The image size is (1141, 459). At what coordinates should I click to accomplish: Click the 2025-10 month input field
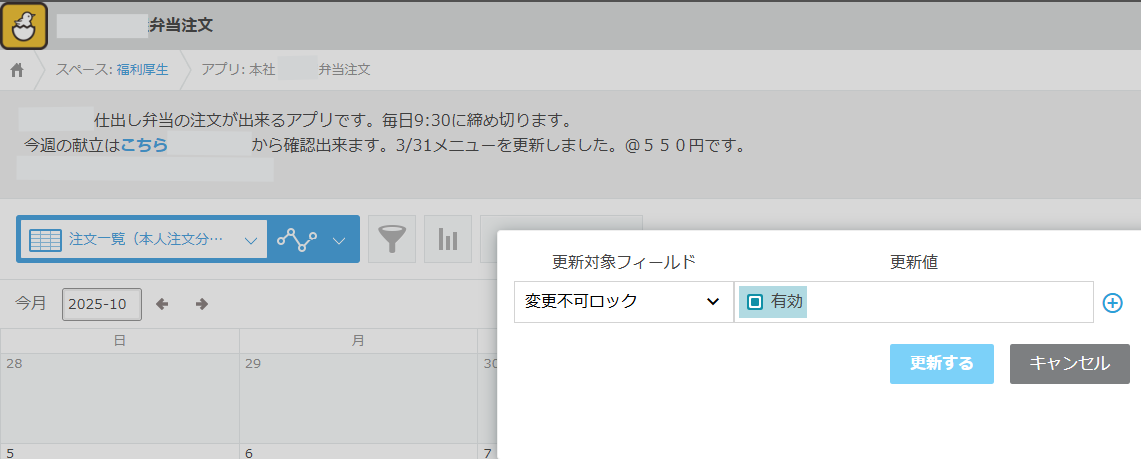(101, 304)
